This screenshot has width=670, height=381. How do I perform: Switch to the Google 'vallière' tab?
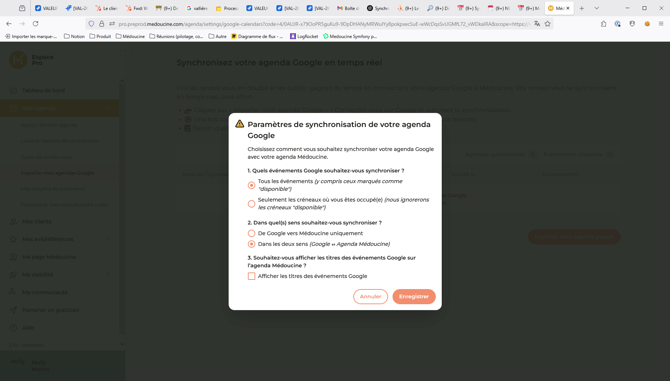coord(197,8)
